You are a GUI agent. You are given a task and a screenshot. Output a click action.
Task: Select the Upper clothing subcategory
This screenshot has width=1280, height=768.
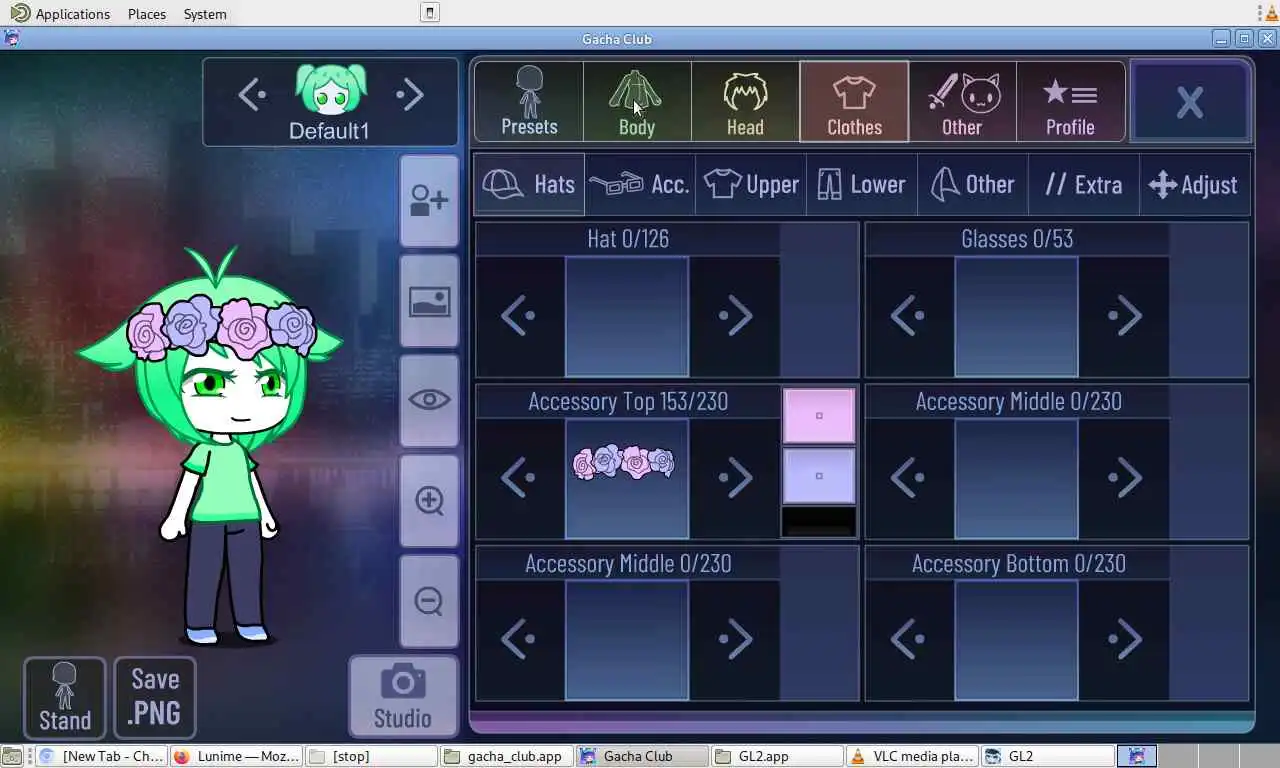click(x=751, y=184)
